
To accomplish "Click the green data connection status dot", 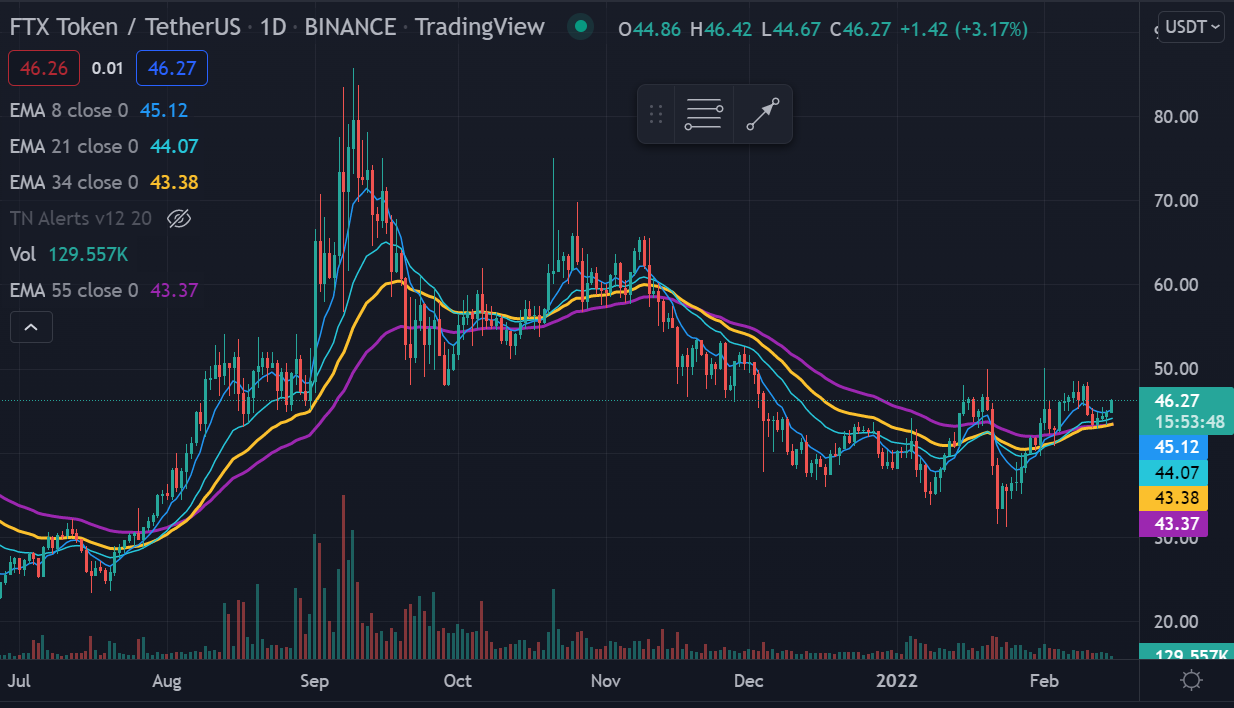I will tap(580, 27).
